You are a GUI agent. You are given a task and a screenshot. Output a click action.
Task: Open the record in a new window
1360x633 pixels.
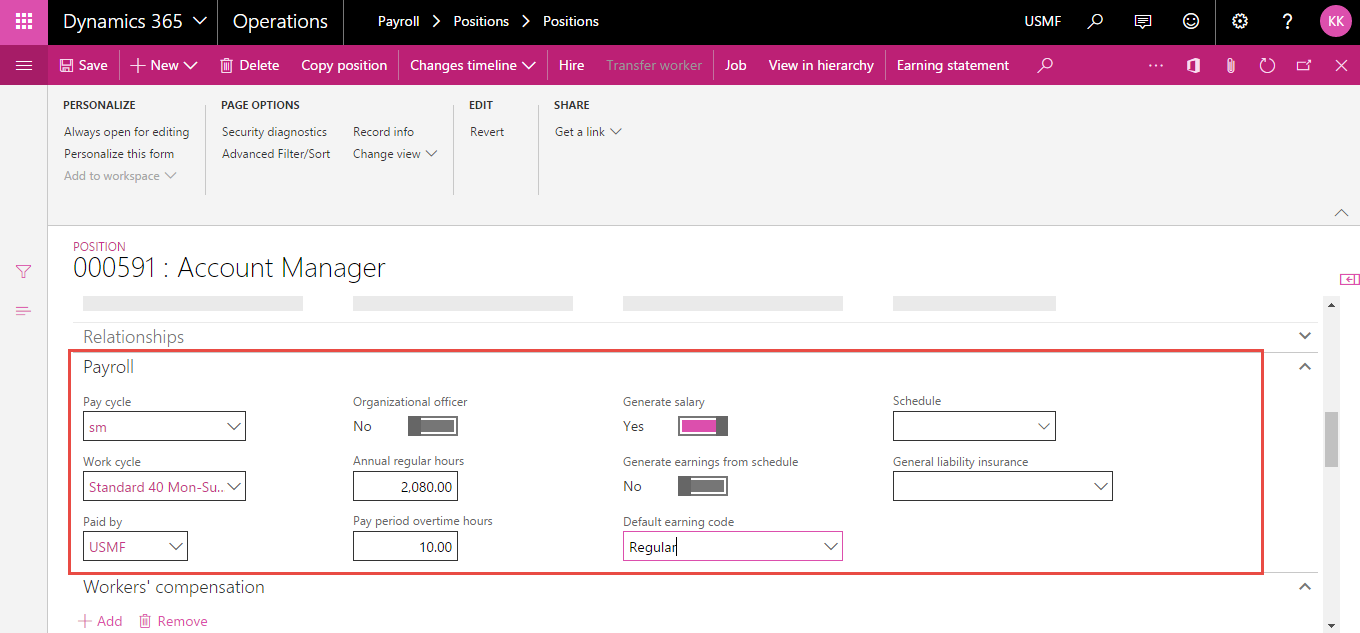pos(1303,65)
